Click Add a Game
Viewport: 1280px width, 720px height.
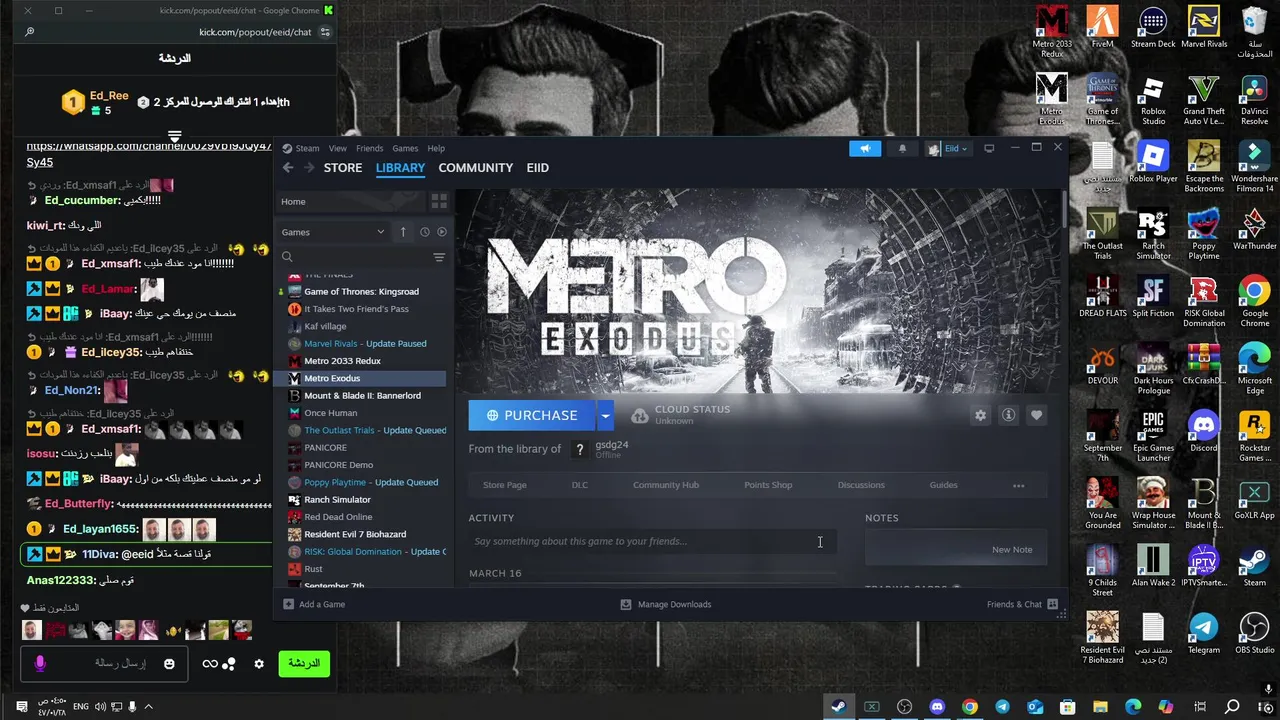click(314, 604)
